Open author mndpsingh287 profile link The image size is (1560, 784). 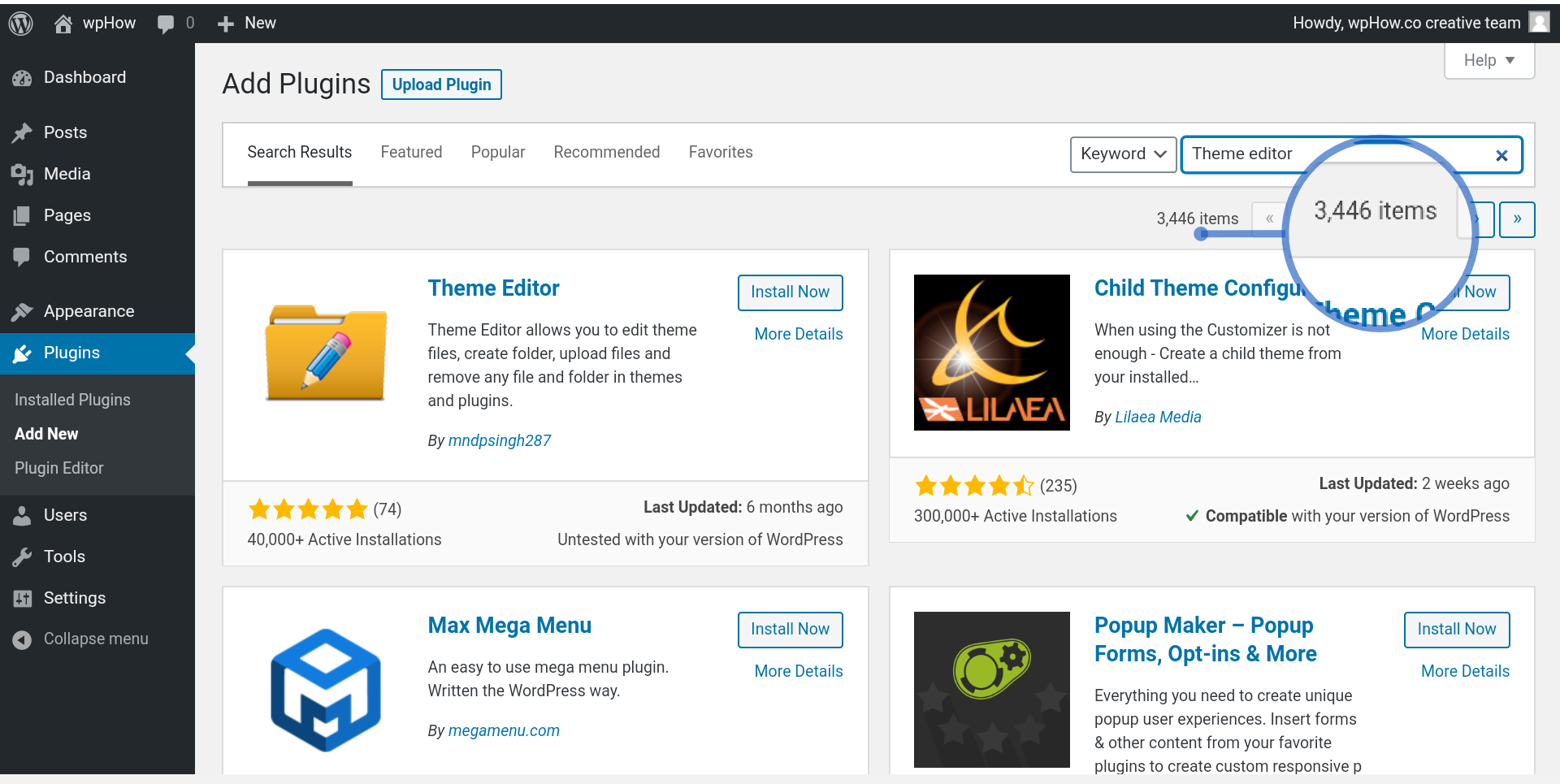tap(500, 440)
